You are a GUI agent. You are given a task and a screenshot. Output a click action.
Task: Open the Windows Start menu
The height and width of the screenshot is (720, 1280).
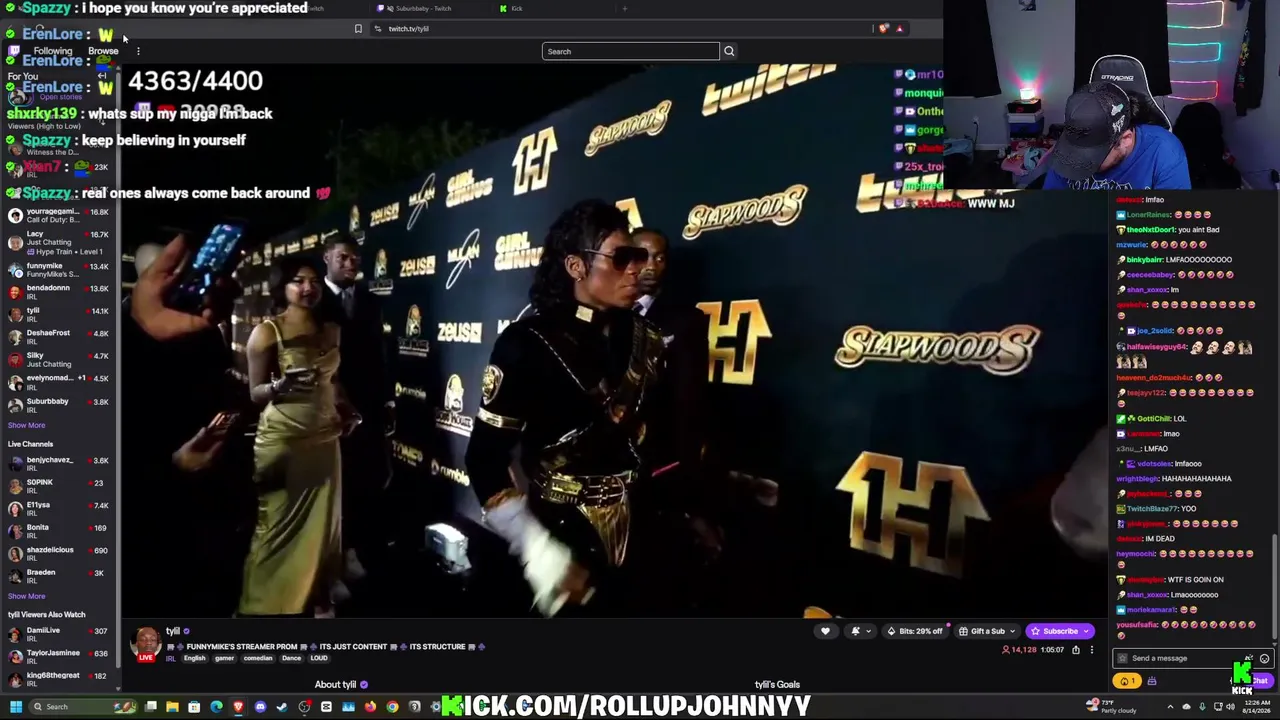pyautogui.click(x=15, y=707)
